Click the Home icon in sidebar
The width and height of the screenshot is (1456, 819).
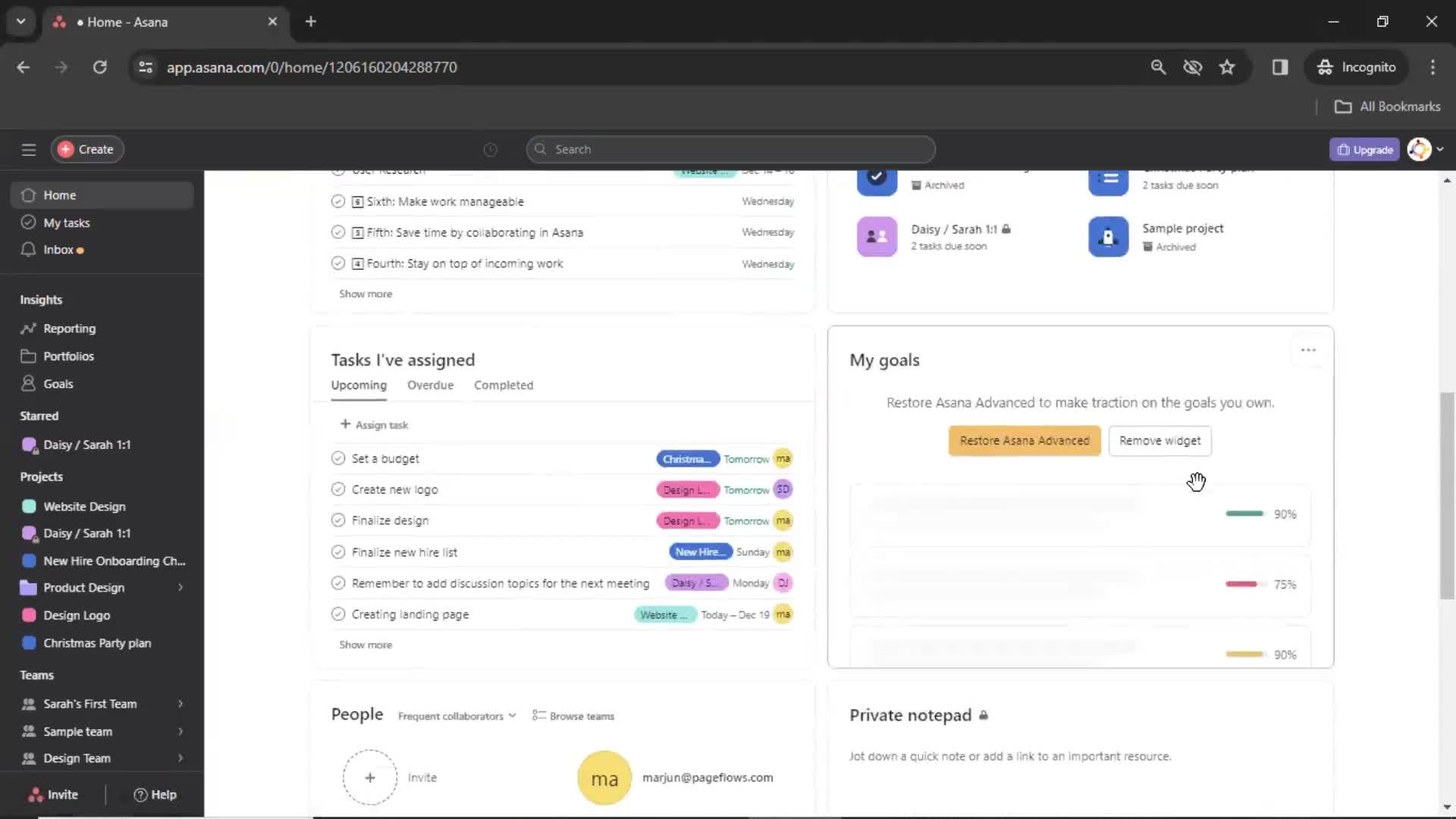pyautogui.click(x=28, y=194)
